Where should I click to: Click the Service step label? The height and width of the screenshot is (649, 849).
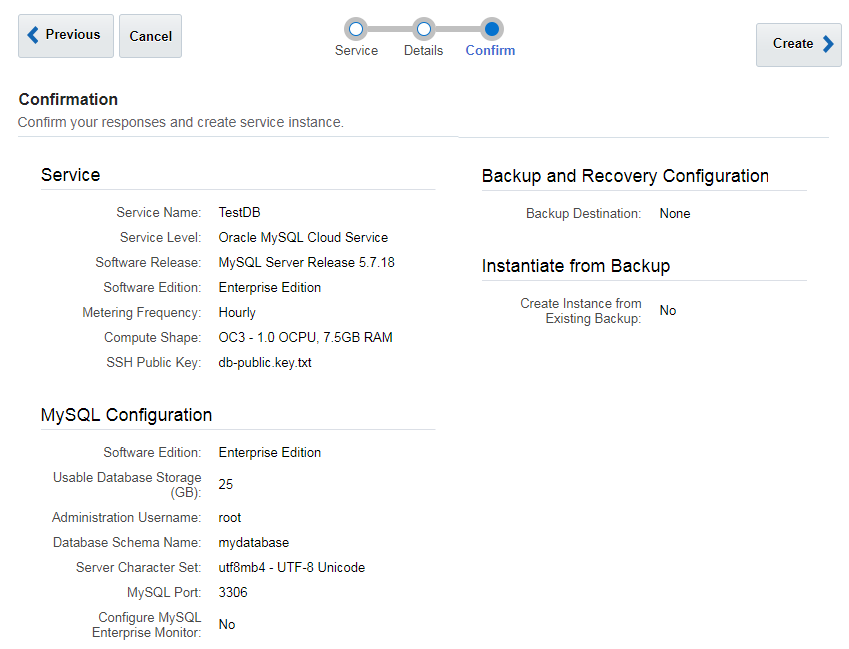(x=356, y=51)
